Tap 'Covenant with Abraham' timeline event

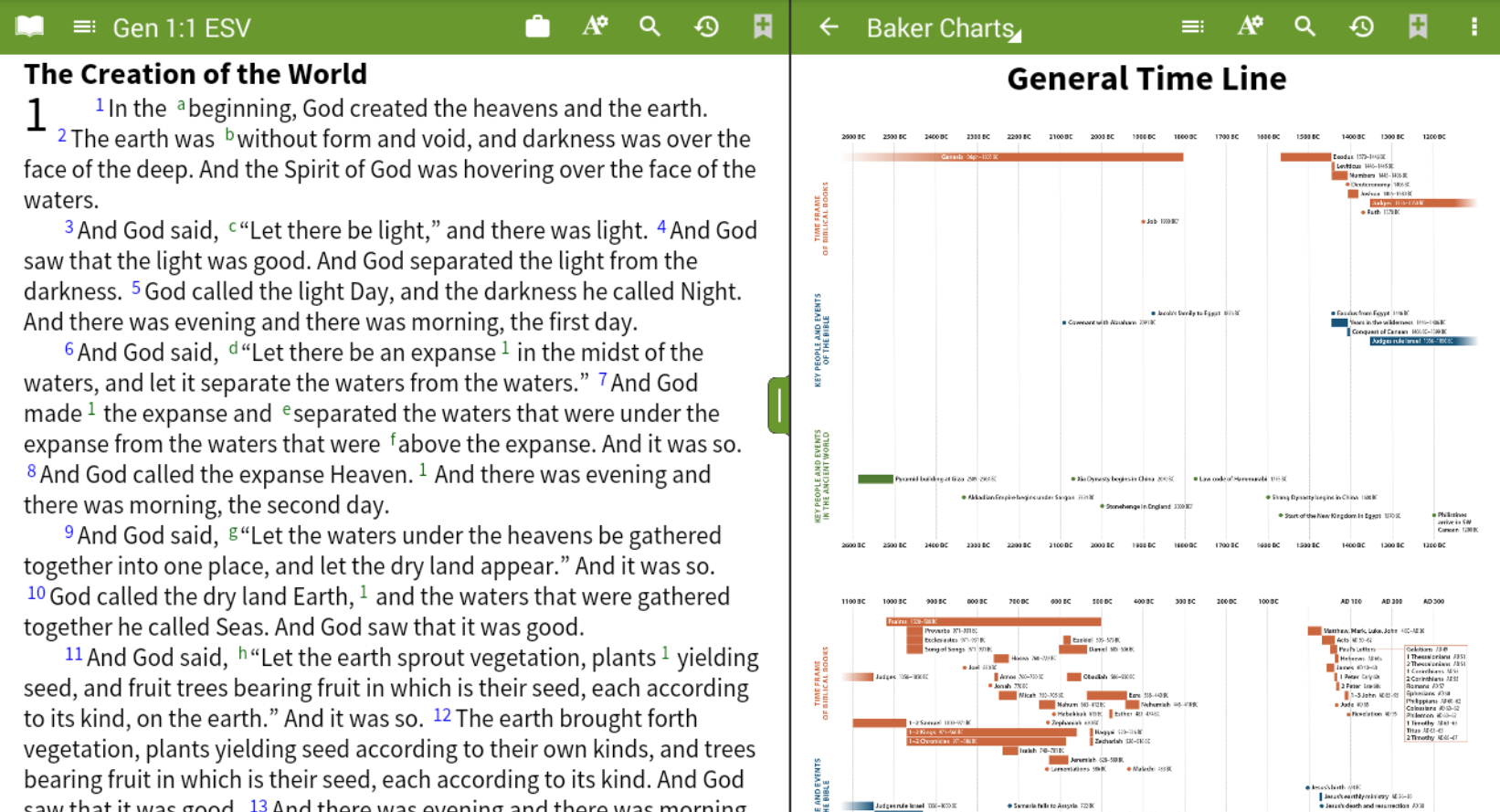pyautogui.click(x=1109, y=322)
